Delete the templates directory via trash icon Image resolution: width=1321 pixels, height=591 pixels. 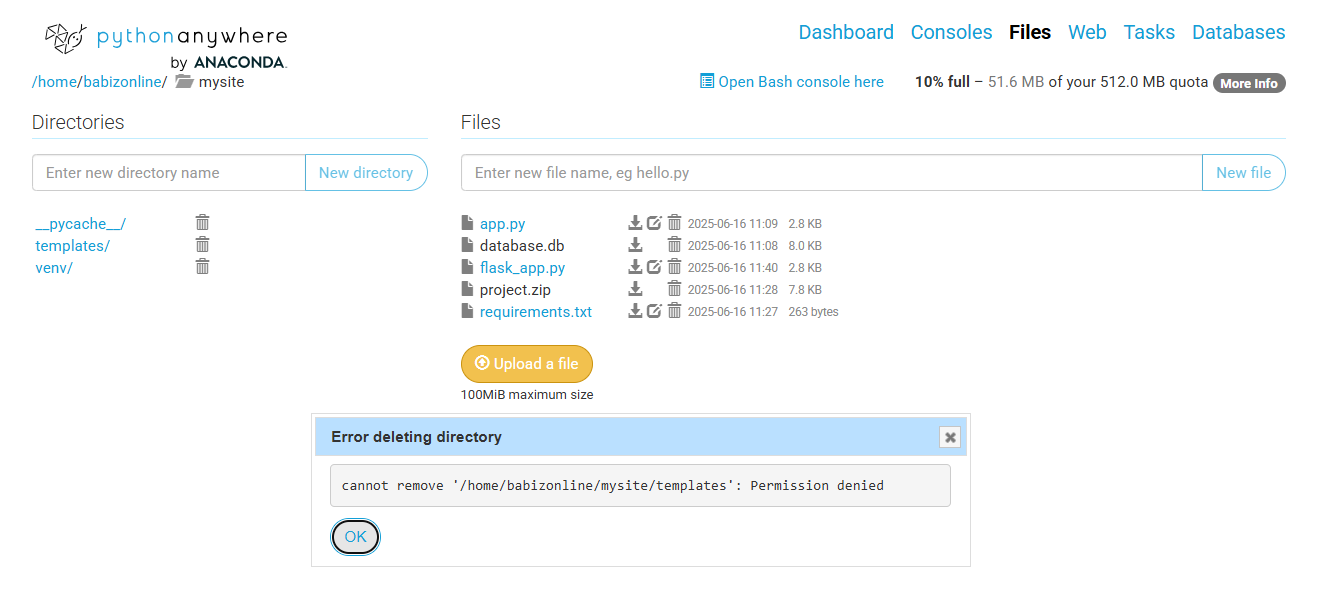pos(202,244)
